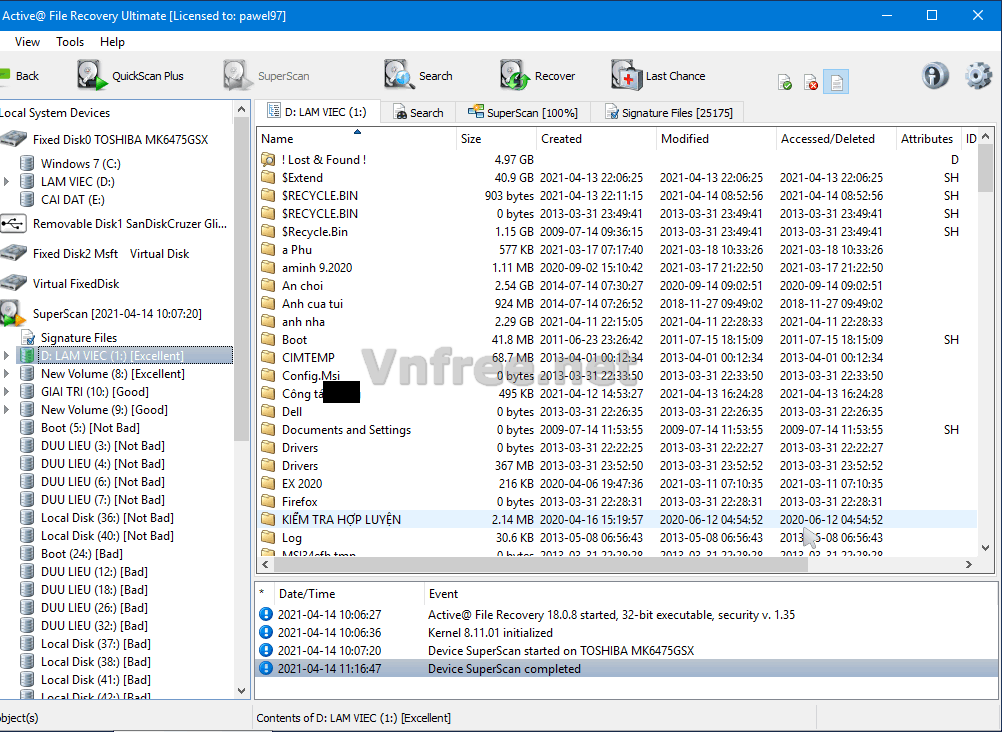Toggle the green-check file filter
1002x732 pixels.
pyautogui.click(x=785, y=82)
